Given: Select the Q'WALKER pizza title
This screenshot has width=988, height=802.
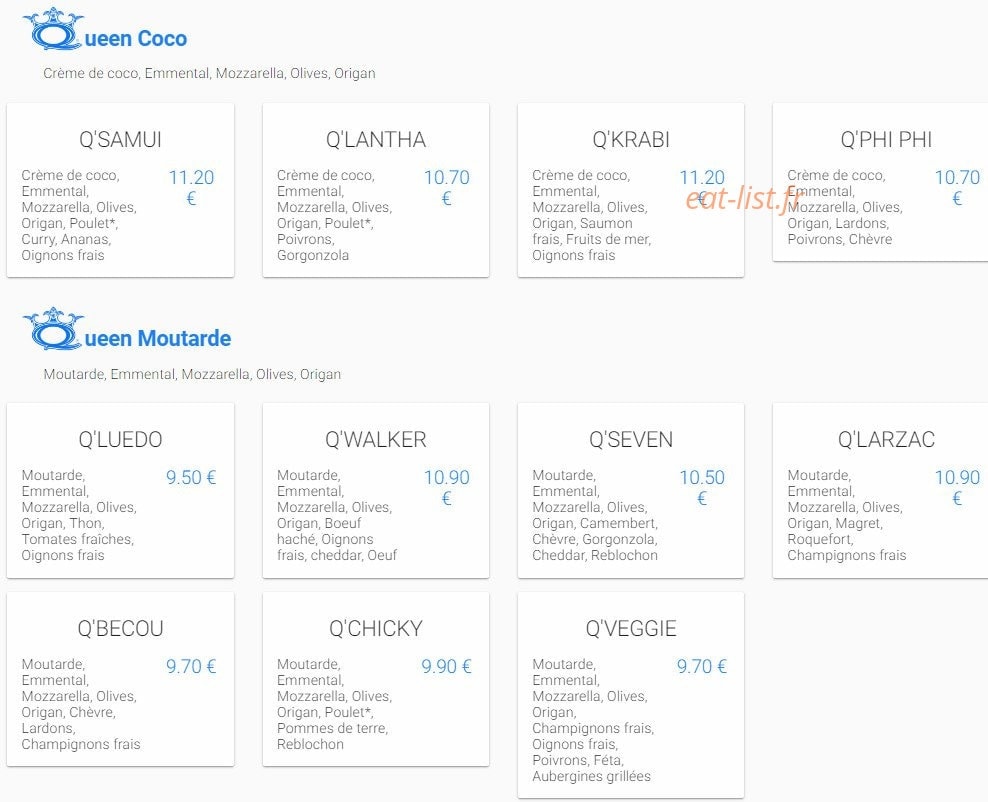Looking at the screenshot, I should [x=376, y=439].
